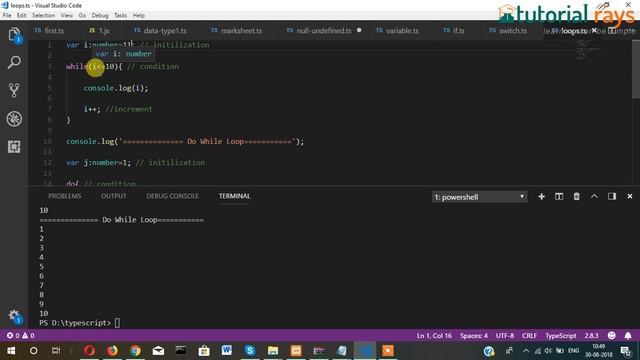
Task: Switch to the DEBUG CONSOLE tab
Action: coord(172,196)
